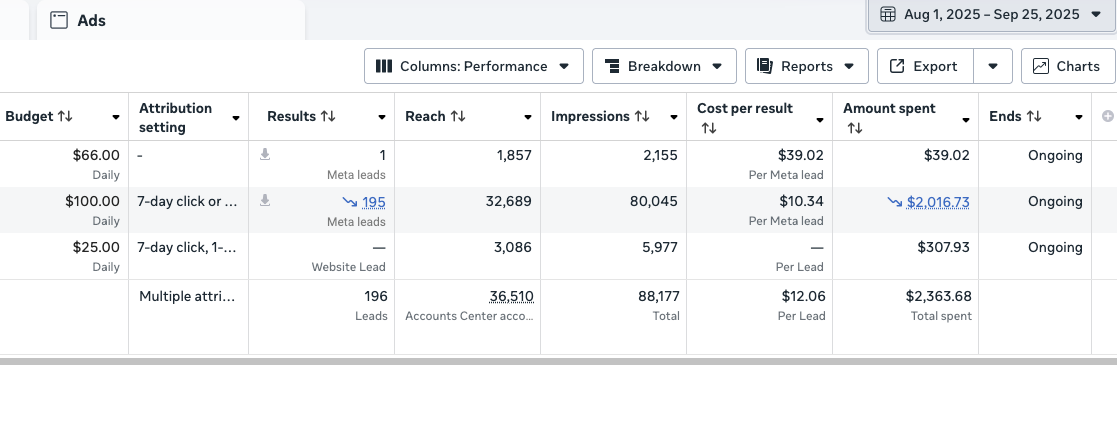
Task: Open the Columns: Performance dropdown
Action: pos(473,66)
